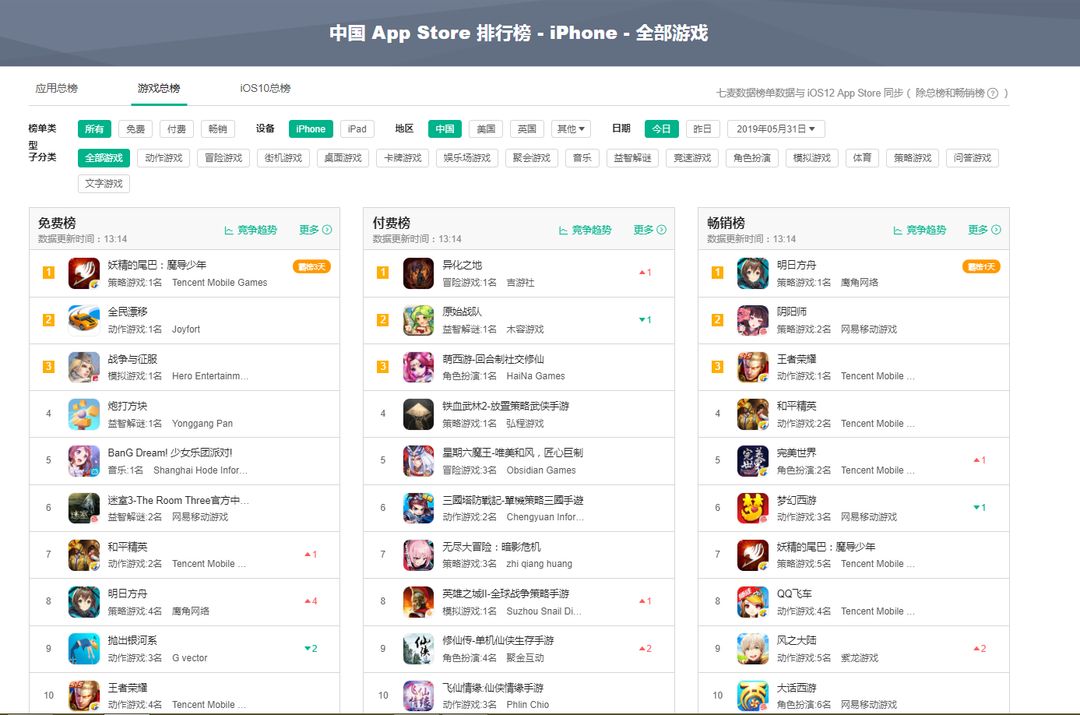This screenshot has width=1080, height=715.
Task: Switch to iOS10总榜 tab
Action: tap(265, 88)
